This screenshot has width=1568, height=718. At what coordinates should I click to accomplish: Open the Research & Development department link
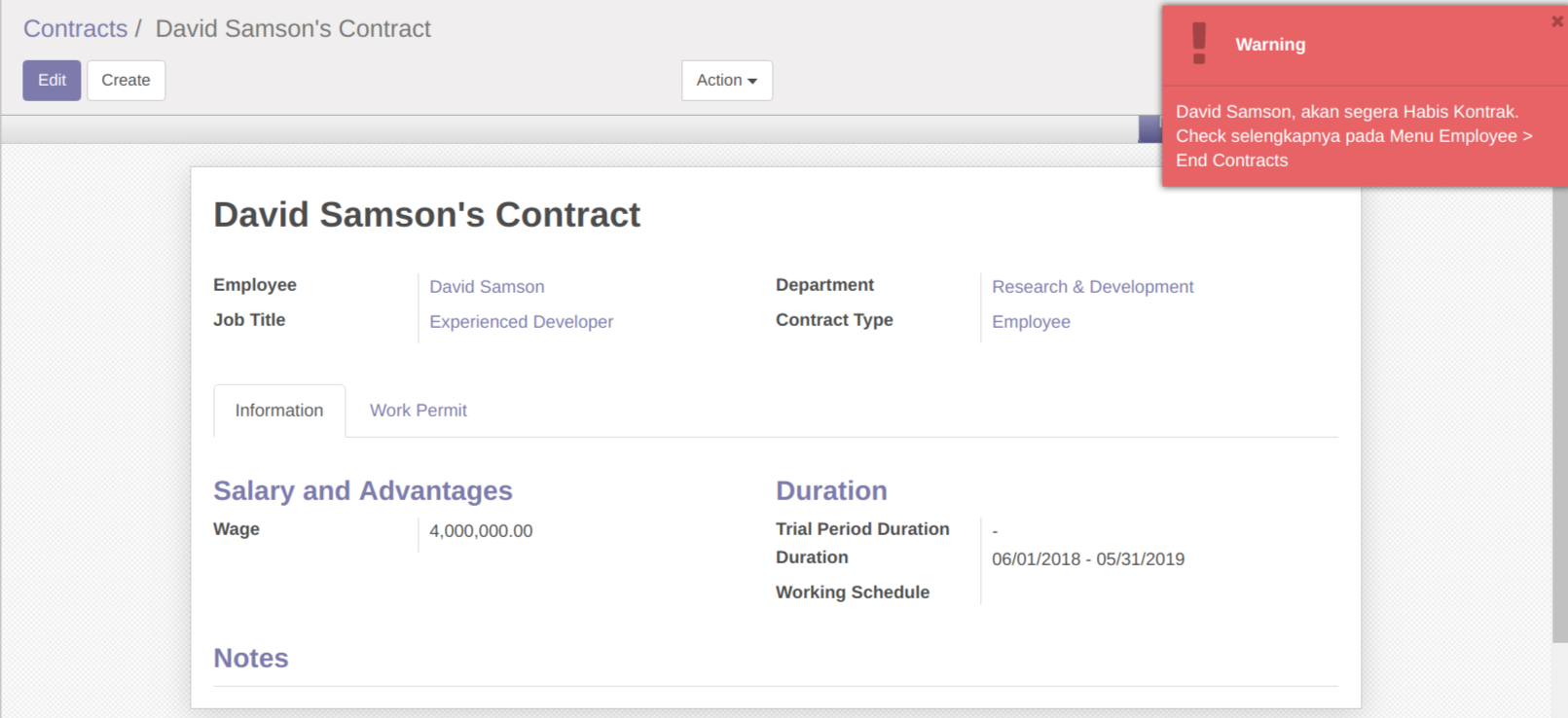[x=1092, y=287]
